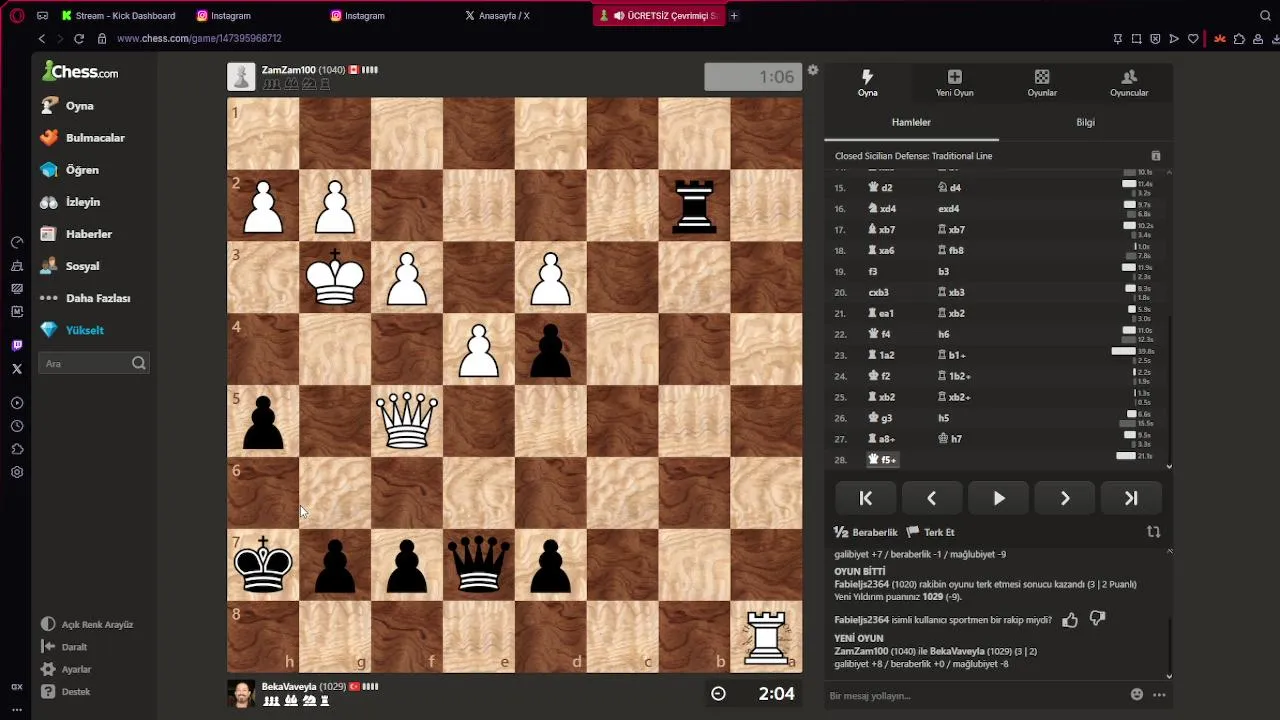Give thumbs down for Fabieljs2364 sportsmanship
This screenshot has height=720, width=1280.
pyautogui.click(x=1097, y=620)
